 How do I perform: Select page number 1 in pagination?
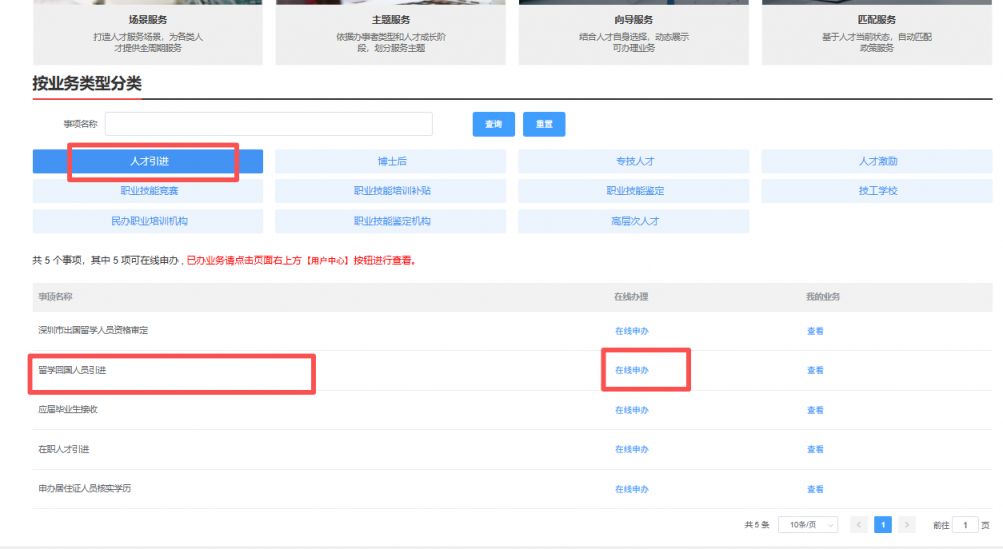tap(883, 525)
